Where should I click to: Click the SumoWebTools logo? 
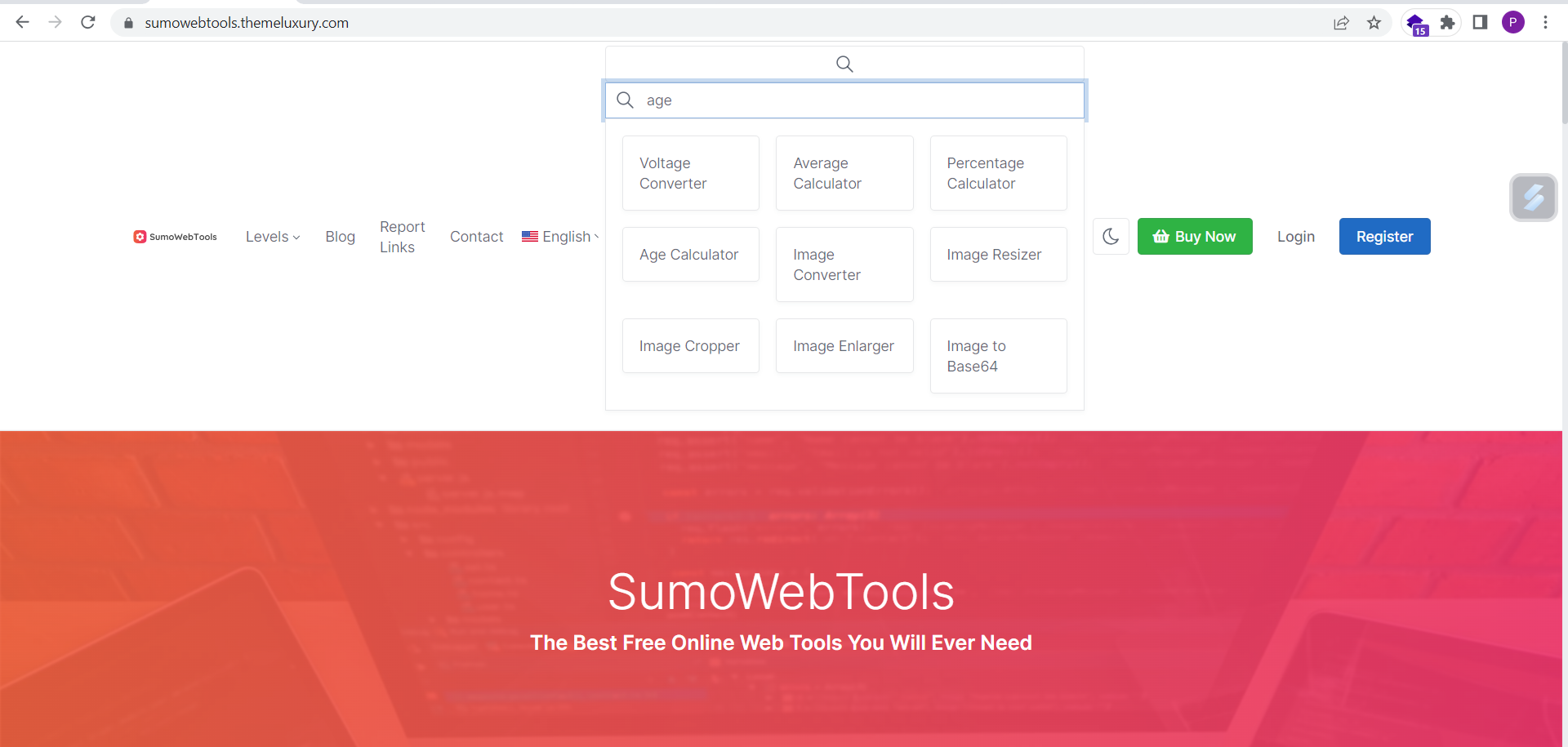click(x=176, y=237)
